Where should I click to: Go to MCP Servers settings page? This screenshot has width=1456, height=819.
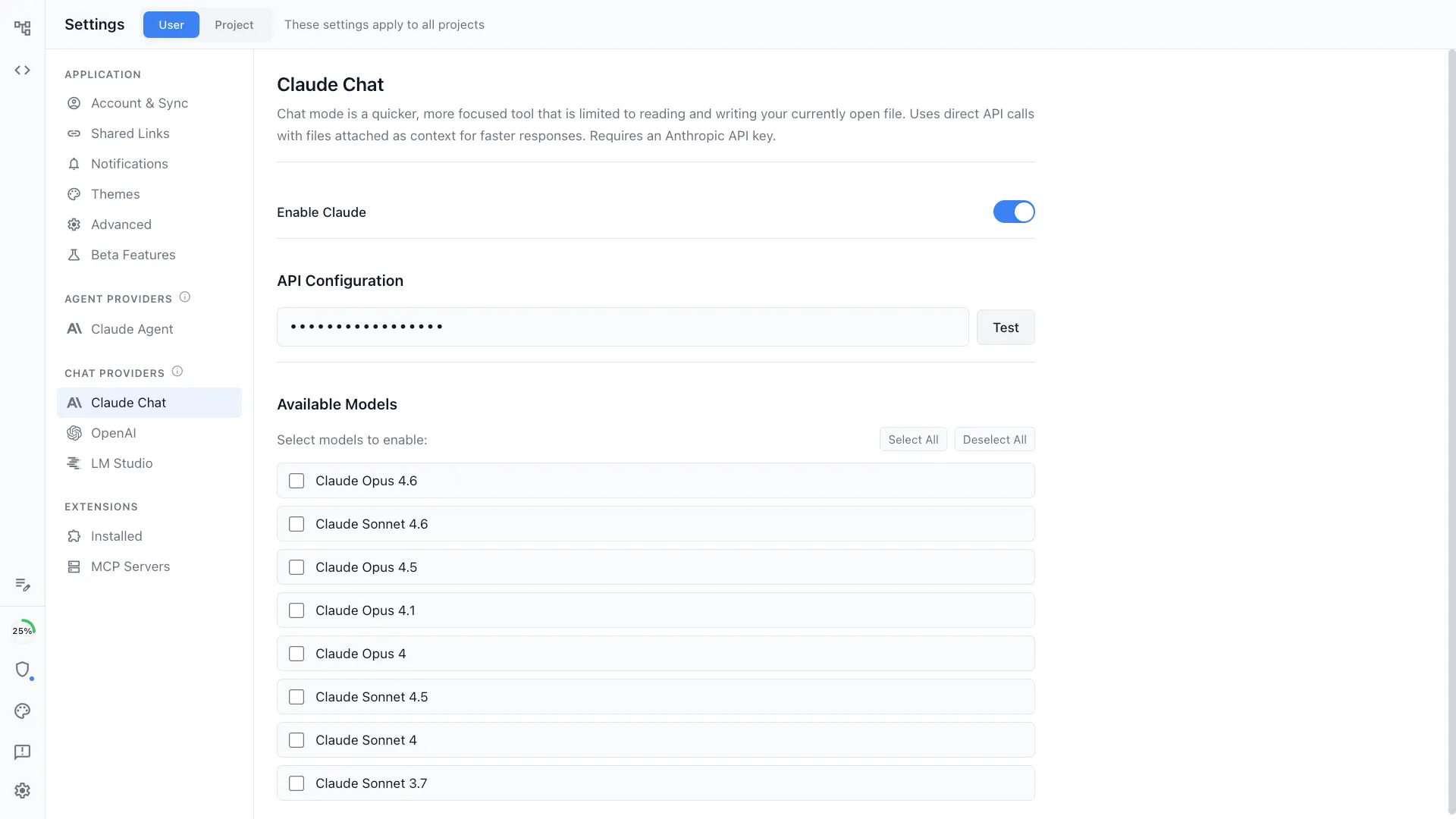pos(130,566)
